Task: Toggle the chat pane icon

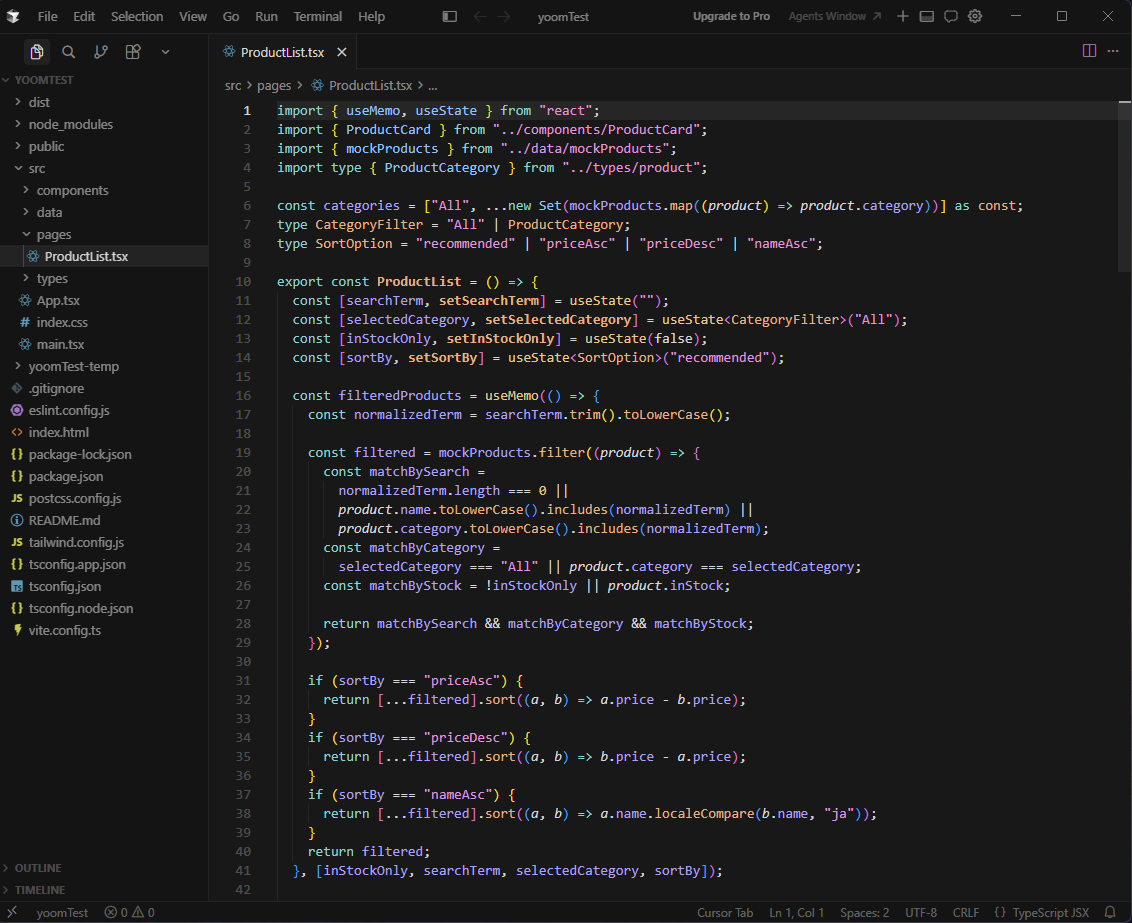Action: (951, 16)
